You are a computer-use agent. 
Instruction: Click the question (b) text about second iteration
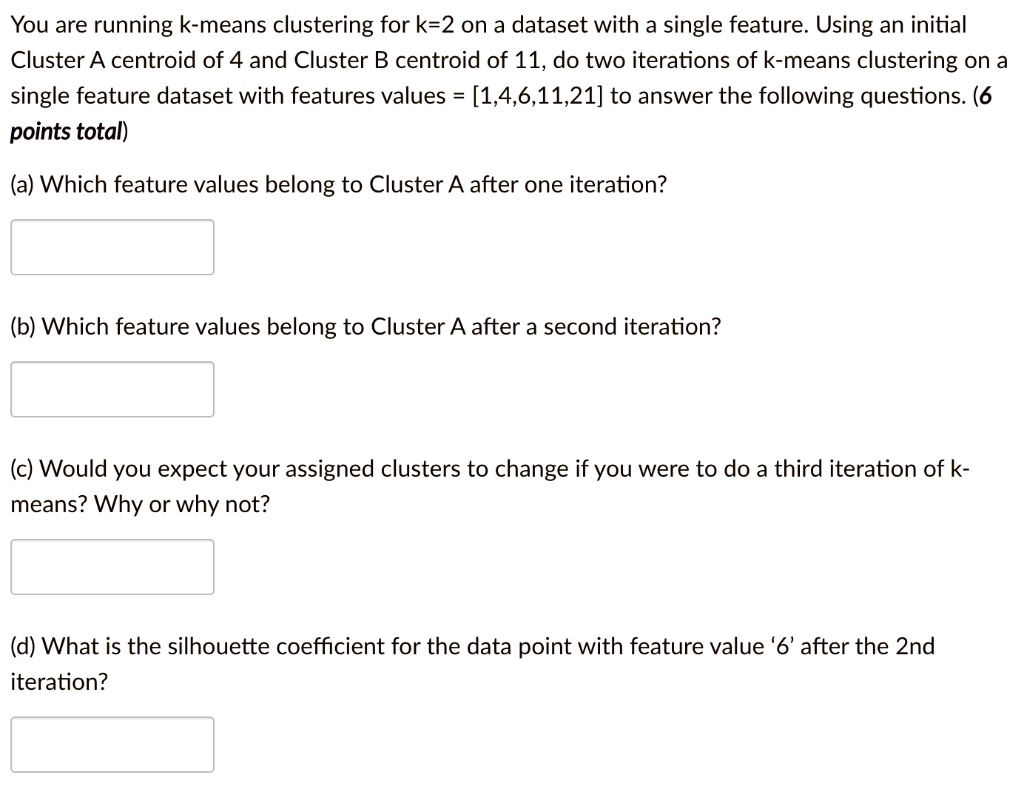[366, 327]
